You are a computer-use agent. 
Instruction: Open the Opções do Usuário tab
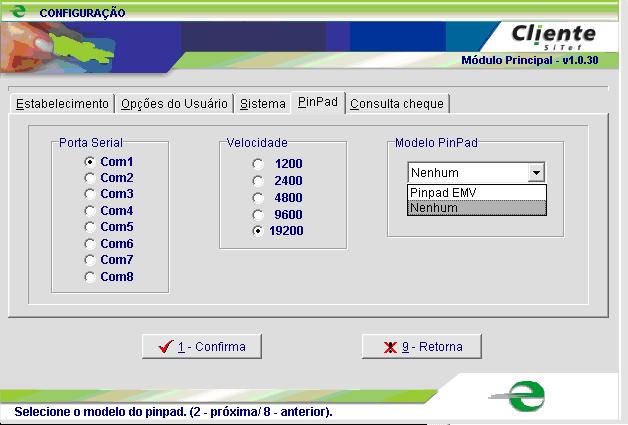click(x=175, y=103)
